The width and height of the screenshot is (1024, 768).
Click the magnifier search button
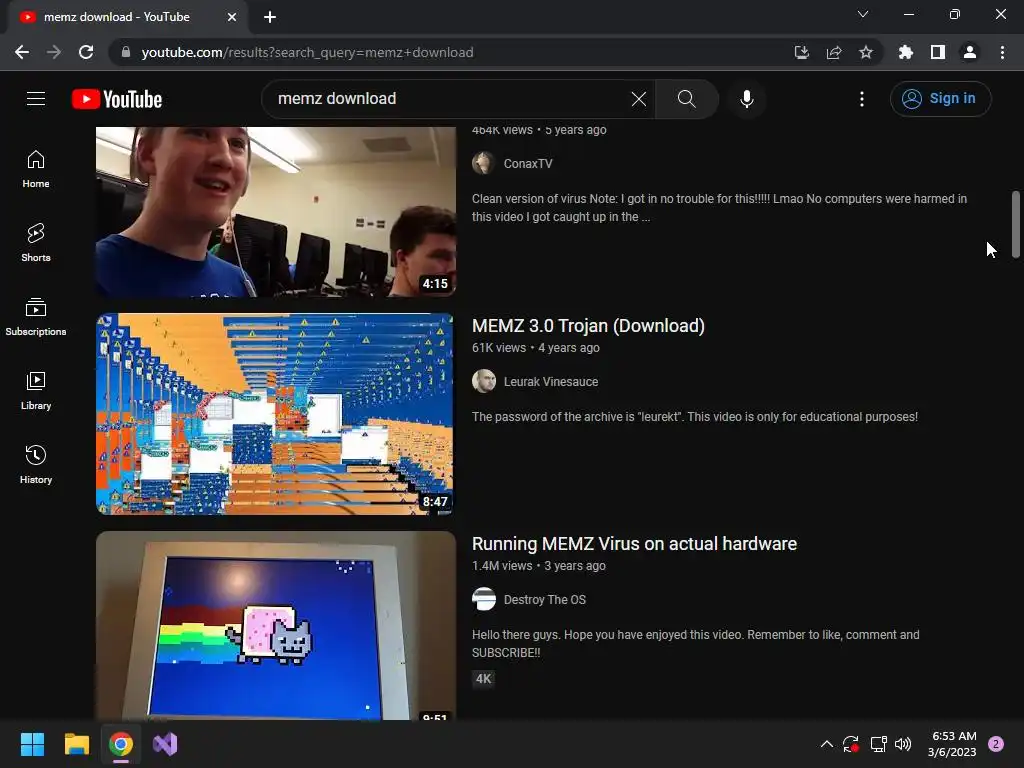pos(686,99)
